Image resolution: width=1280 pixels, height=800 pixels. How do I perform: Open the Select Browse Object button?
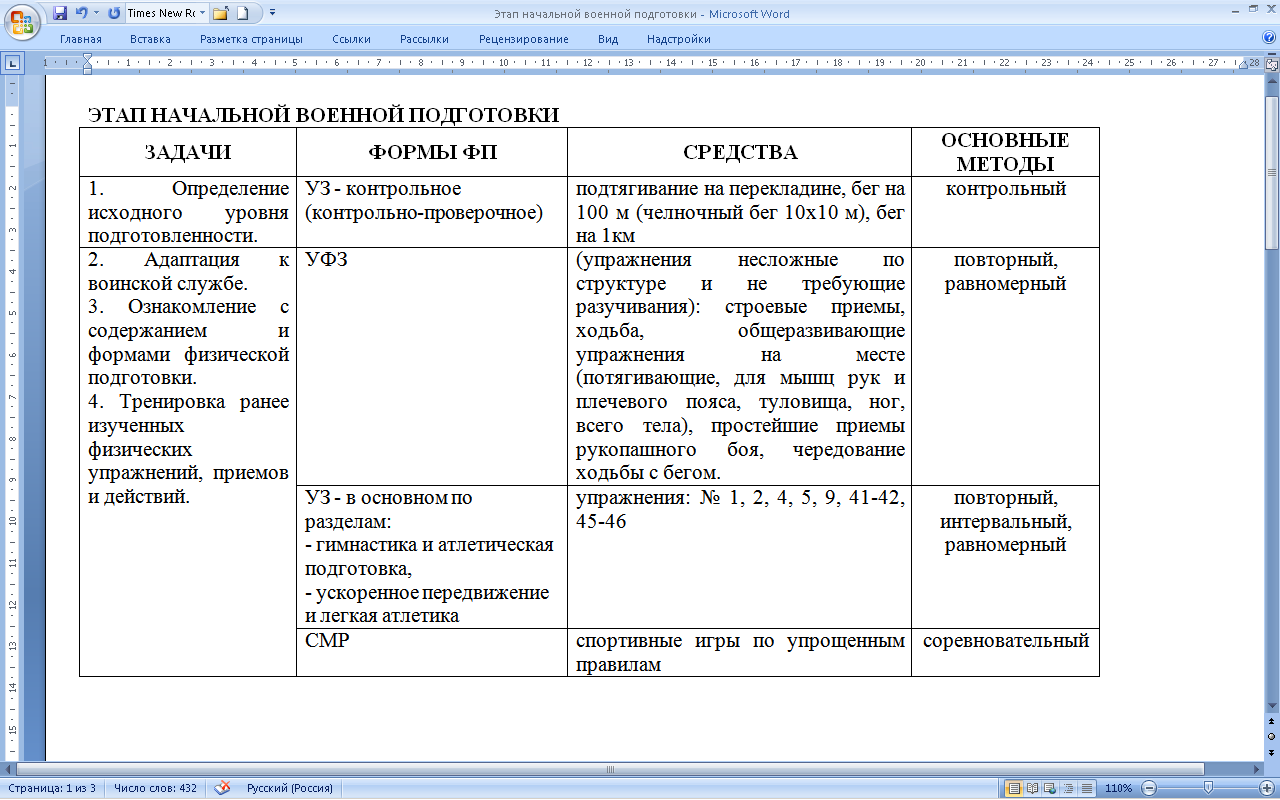pyautogui.click(x=1271, y=737)
